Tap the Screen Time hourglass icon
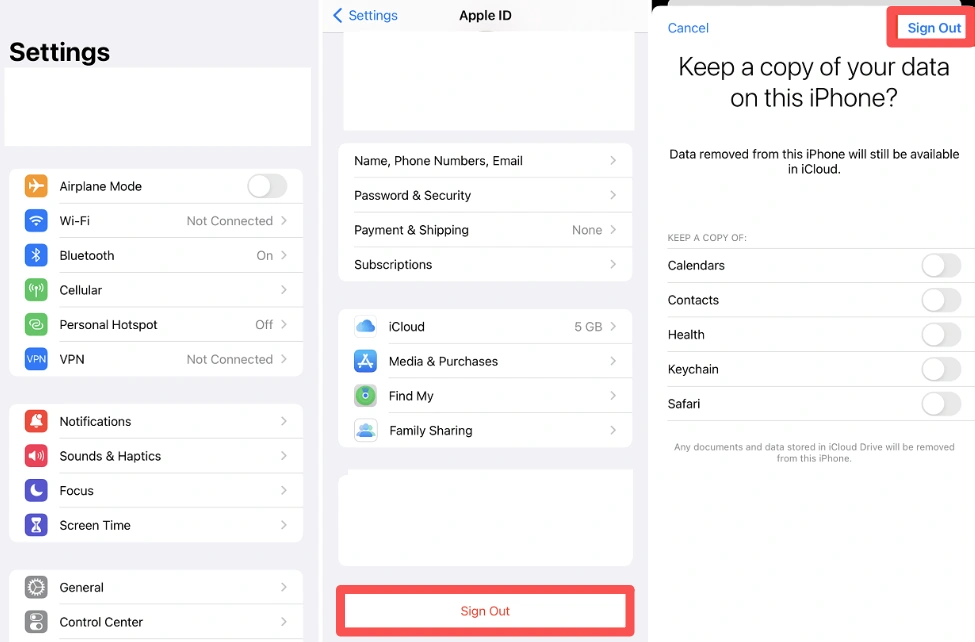Image resolution: width=975 pixels, height=642 pixels. 36,525
